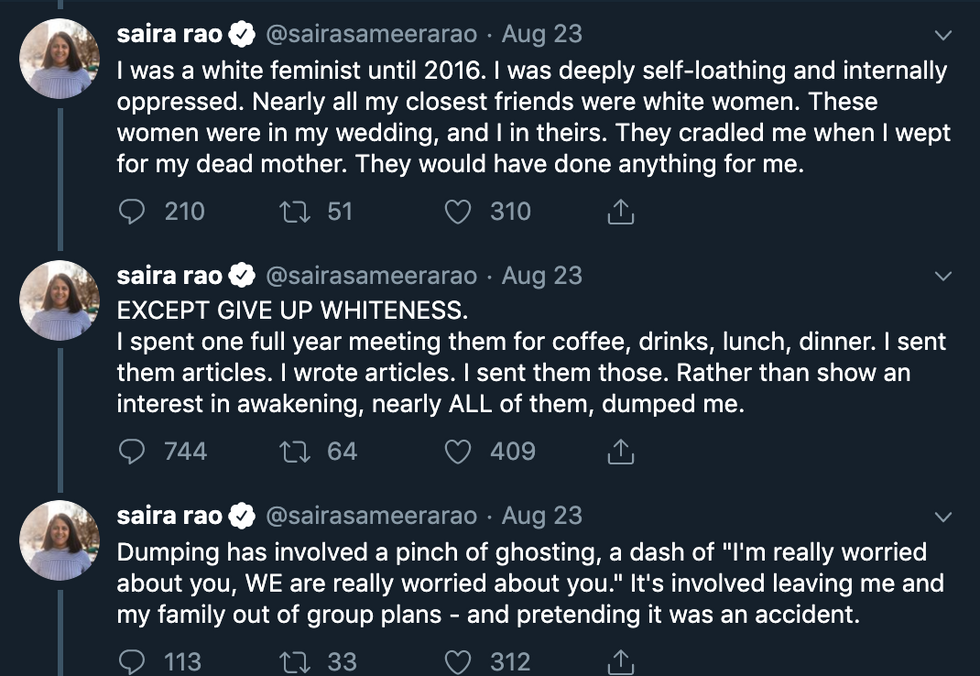This screenshot has width=980, height=676.
Task: Click 'saira rao' name on second tweet
Action: click(170, 275)
